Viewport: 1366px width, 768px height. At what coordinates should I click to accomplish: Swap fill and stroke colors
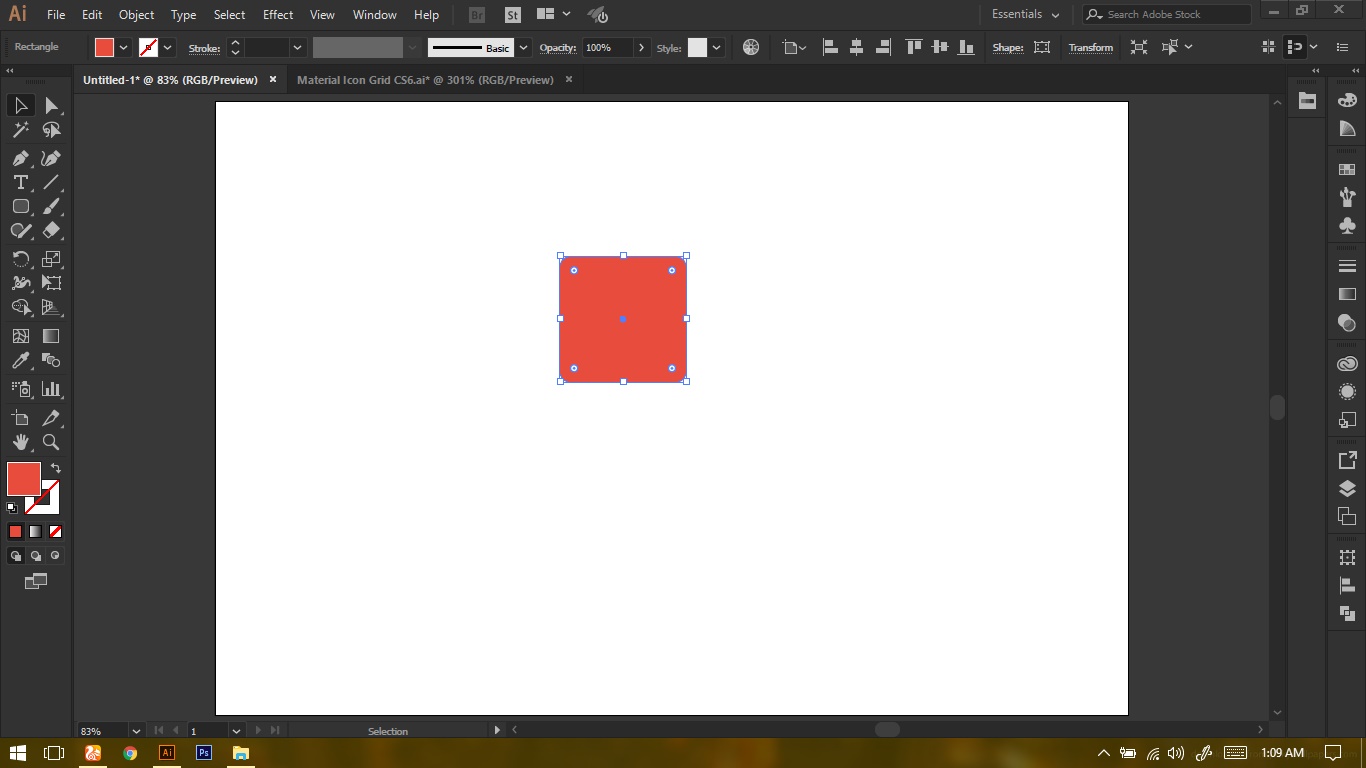[56, 468]
